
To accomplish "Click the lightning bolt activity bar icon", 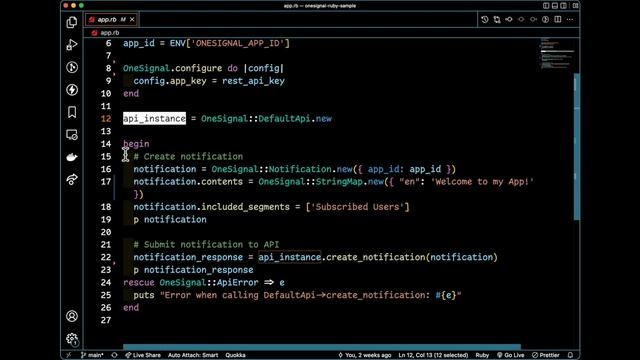I will 72,89.
